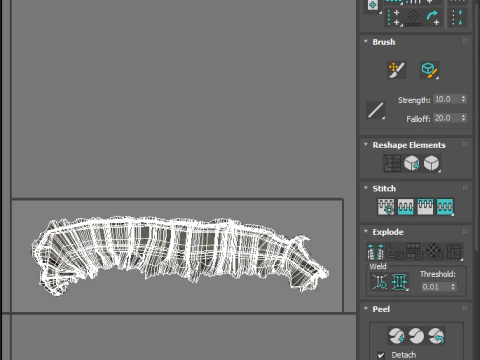
Task: Click the Peel rollout drag handle
Action: tap(465, 308)
